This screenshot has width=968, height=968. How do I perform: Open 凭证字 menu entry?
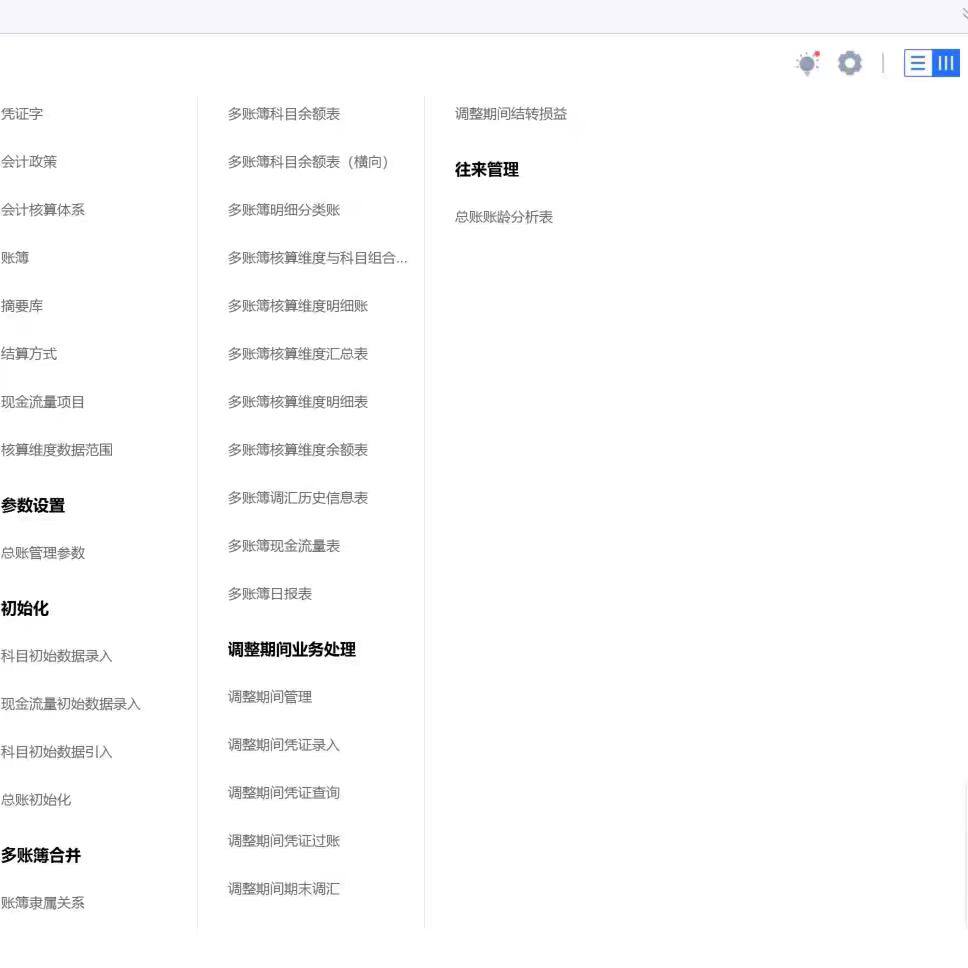tap(22, 114)
